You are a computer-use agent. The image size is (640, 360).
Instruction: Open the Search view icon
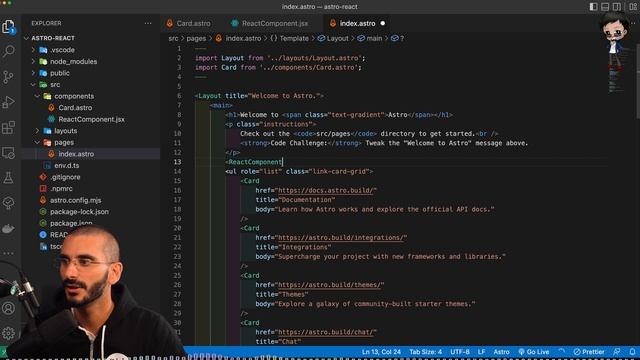(x=8, y=51)
